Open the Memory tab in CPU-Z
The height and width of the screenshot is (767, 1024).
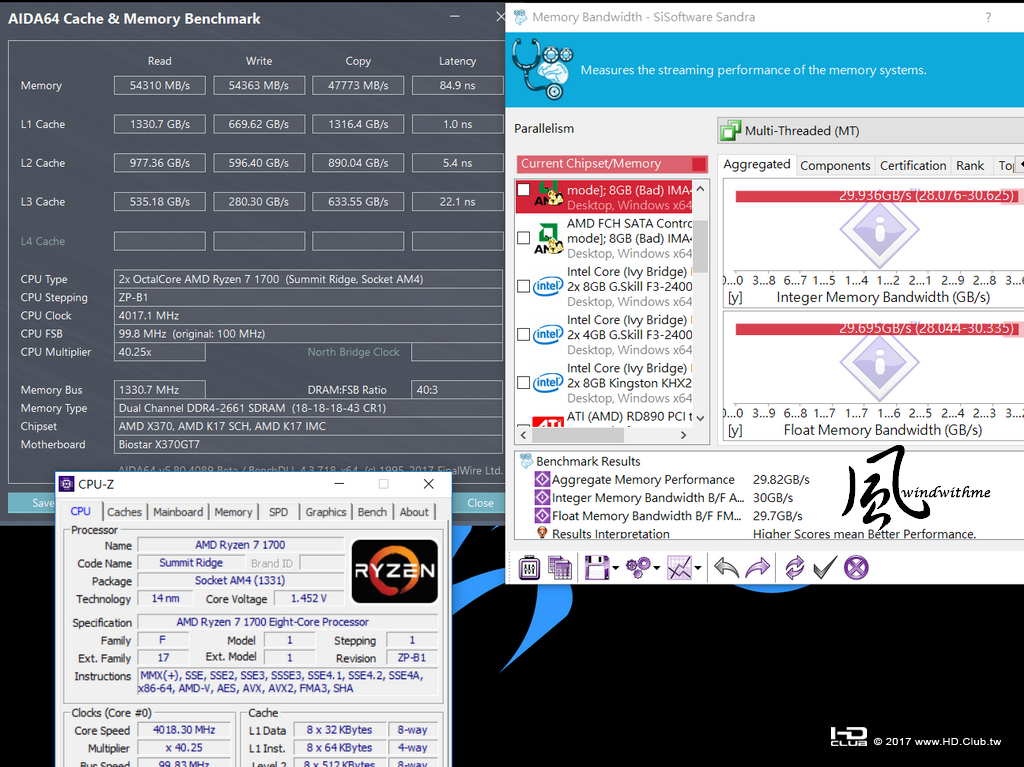click(x=233, y=512)
